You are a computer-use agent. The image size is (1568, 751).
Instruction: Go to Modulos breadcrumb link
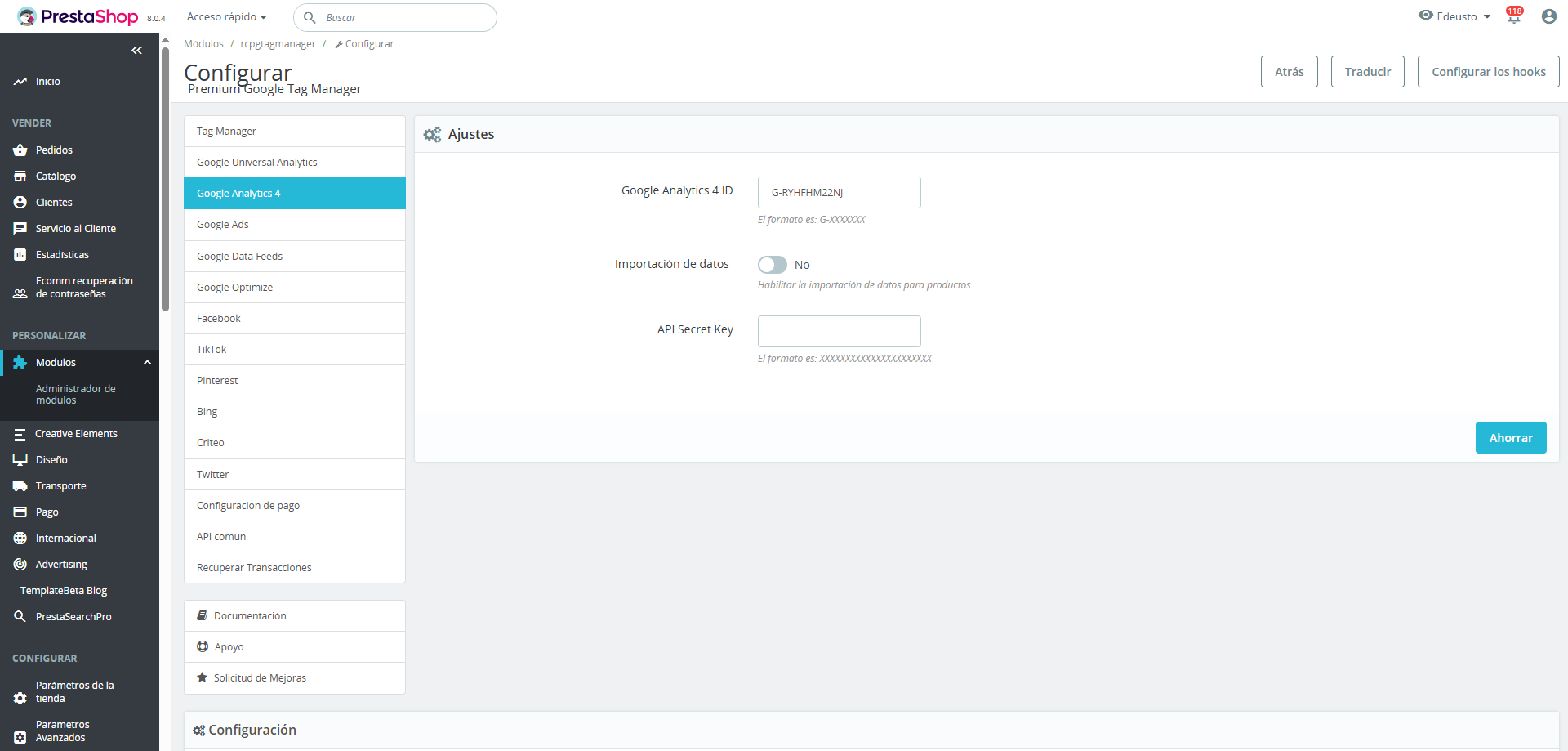[x=203, y=44]
